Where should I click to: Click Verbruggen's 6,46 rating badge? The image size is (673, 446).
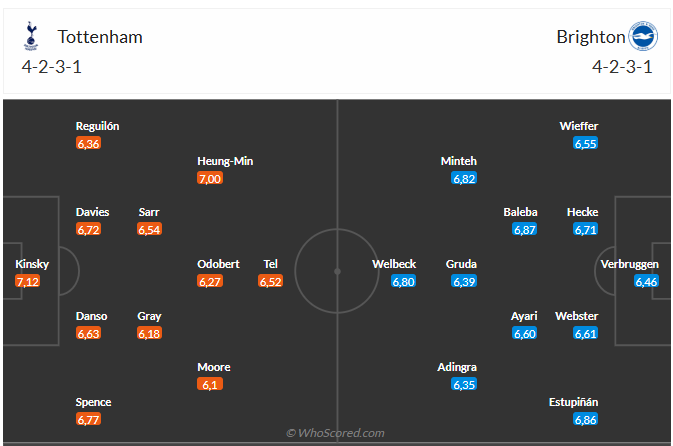coord(646,282)
